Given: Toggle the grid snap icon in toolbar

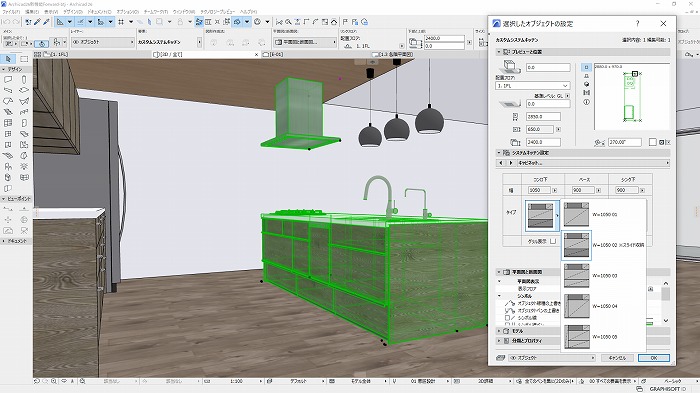Looking at the screenshot, I should pyautogui.click(x=121, y=22).
